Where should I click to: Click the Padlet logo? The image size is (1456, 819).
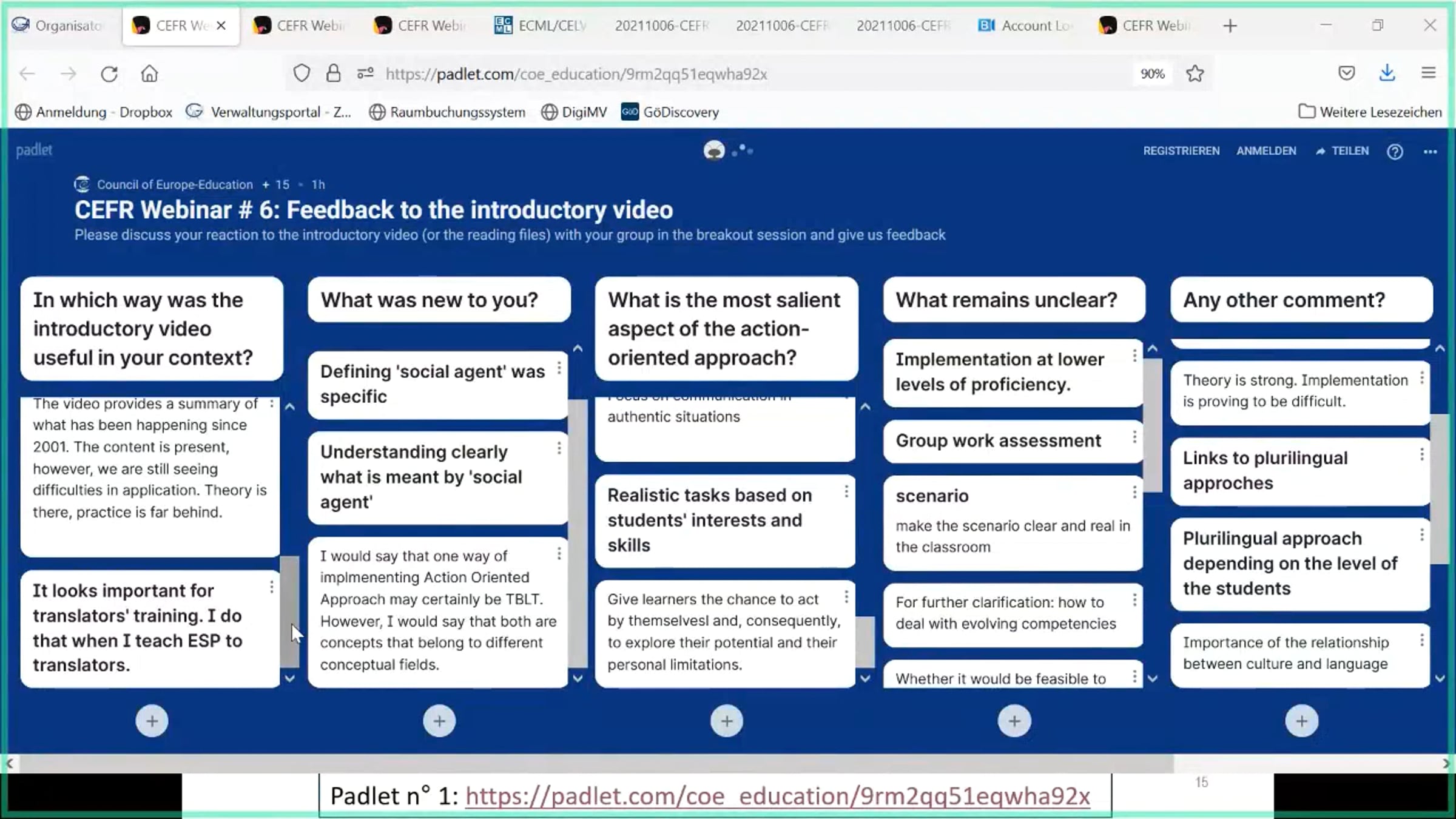point(34,150)
